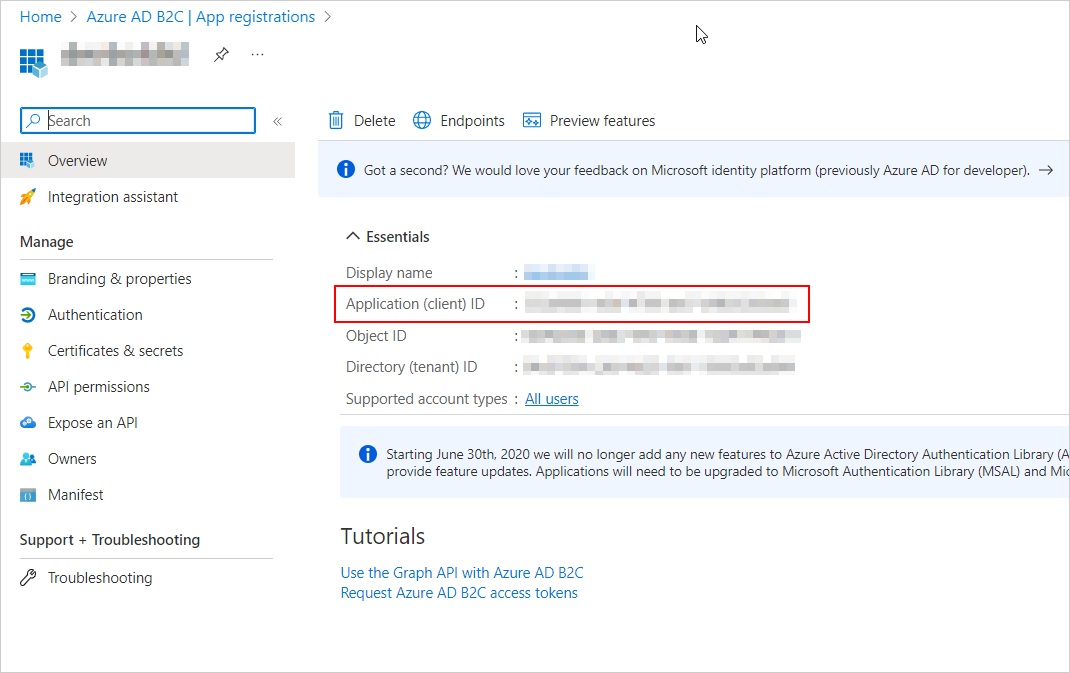Click the Preview features toolbar icon
Screen dimensions: 1070x673
[531, 120]
